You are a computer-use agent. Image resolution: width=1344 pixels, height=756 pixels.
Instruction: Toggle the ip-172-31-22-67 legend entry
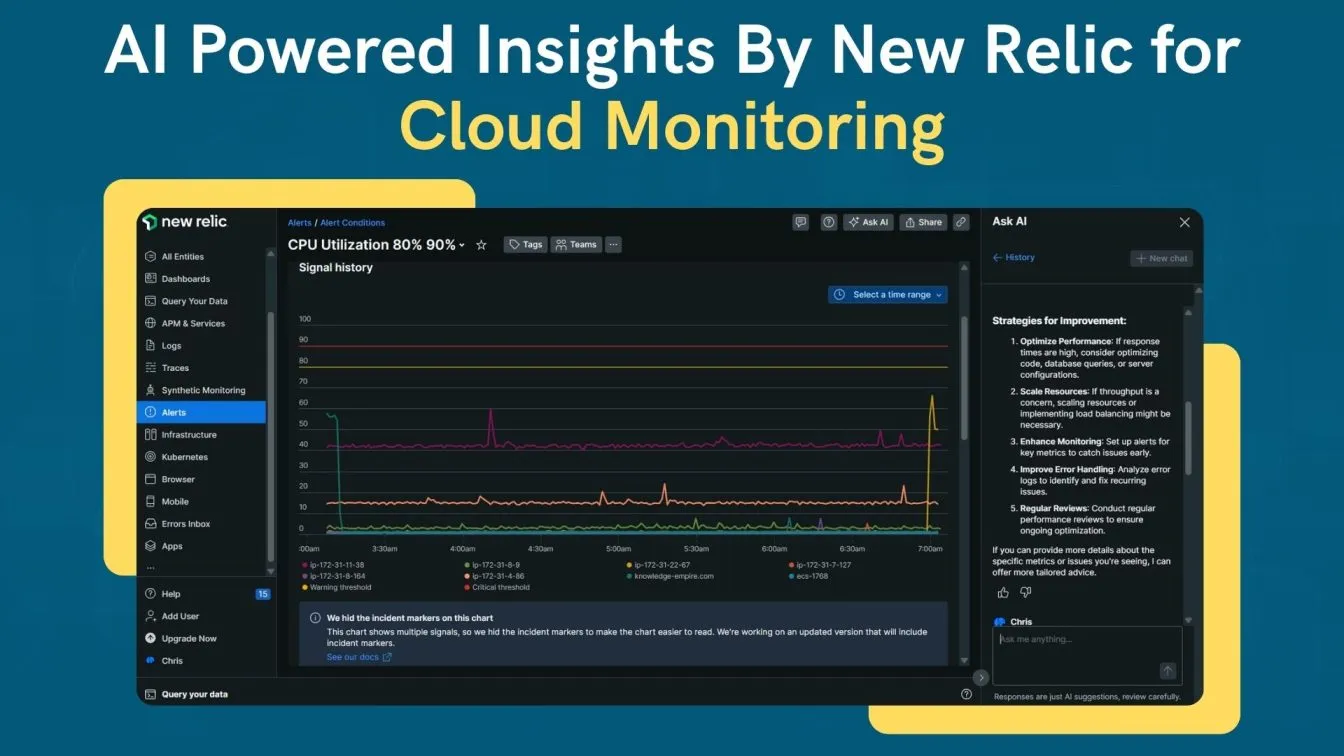pos(657,565)
